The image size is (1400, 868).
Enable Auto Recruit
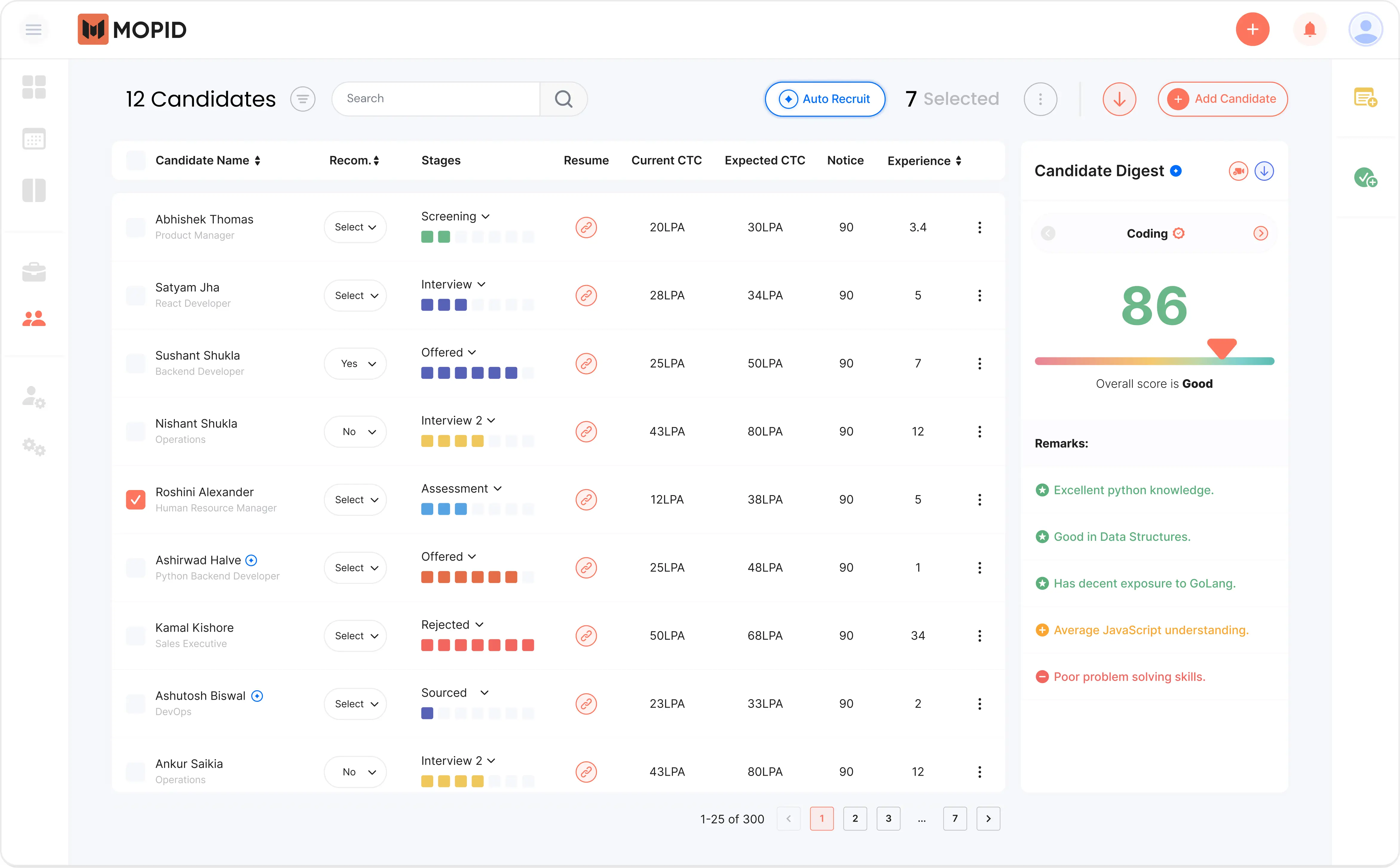click(825, 99)
